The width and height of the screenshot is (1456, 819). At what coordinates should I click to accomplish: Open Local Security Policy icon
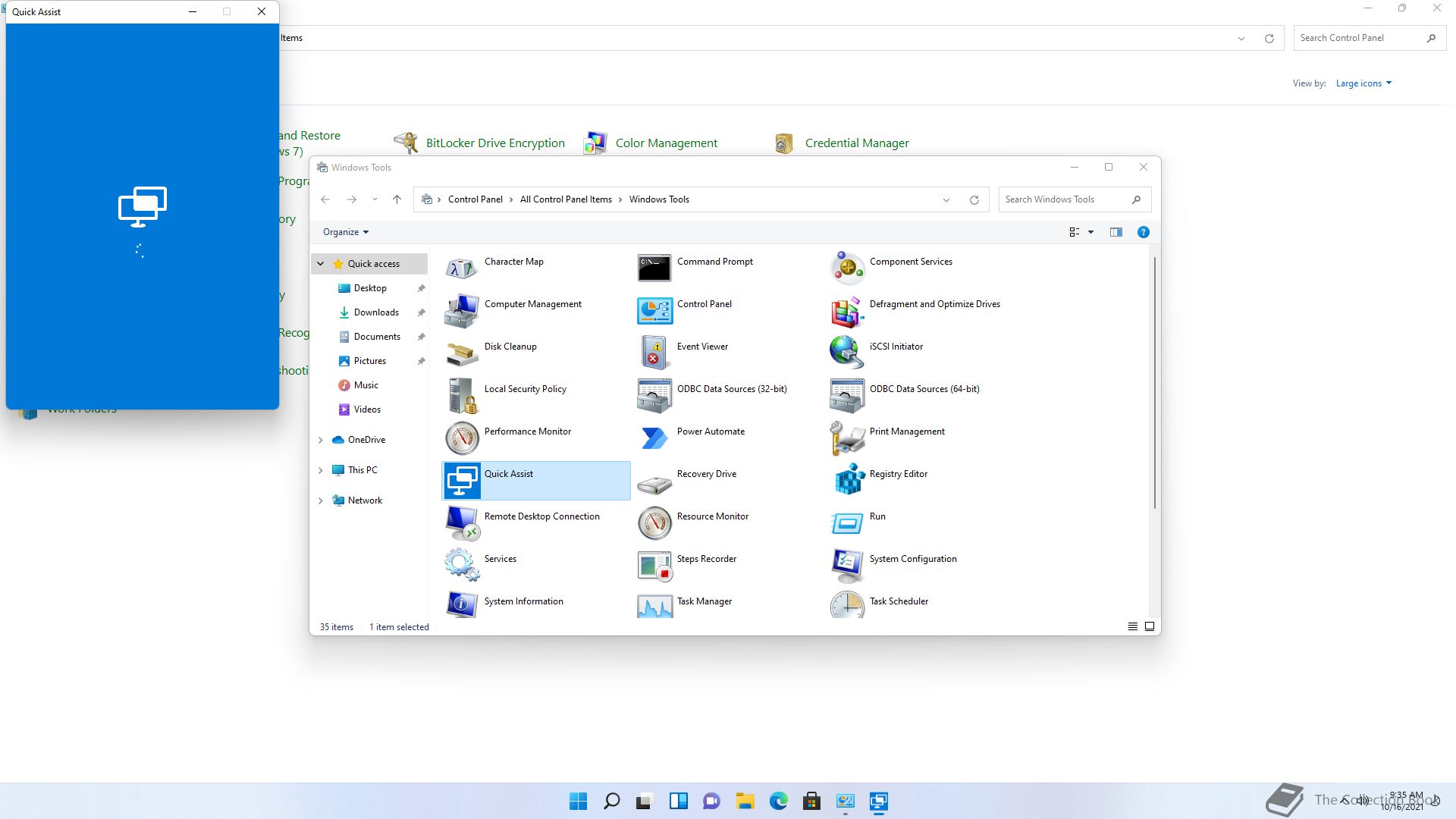click(x=462, y=395)
